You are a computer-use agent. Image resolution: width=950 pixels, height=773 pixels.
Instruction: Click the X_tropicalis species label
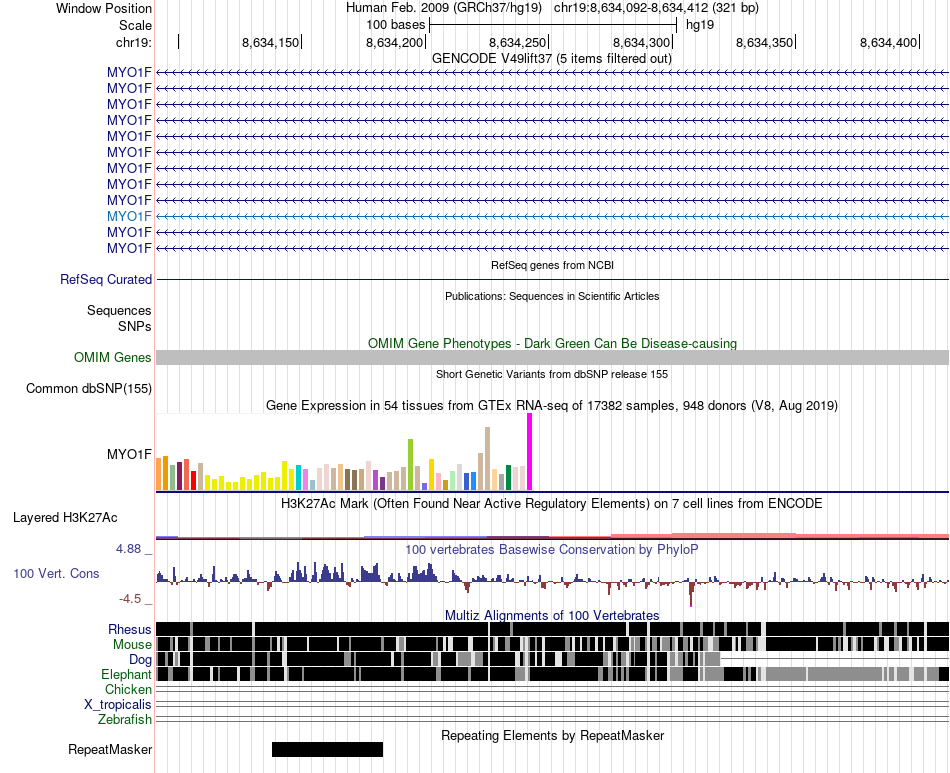(x=118, y=705)
